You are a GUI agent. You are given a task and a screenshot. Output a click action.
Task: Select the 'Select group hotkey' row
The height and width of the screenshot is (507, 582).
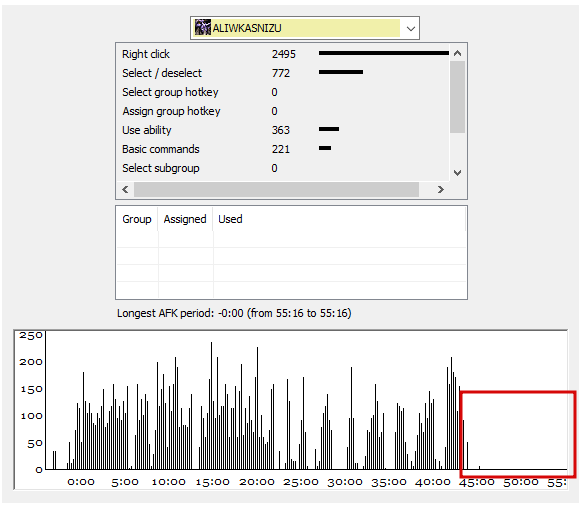click(284, 92)
